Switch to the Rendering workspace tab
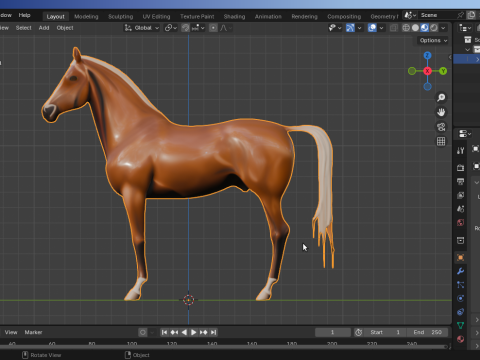 coord(304,16)
